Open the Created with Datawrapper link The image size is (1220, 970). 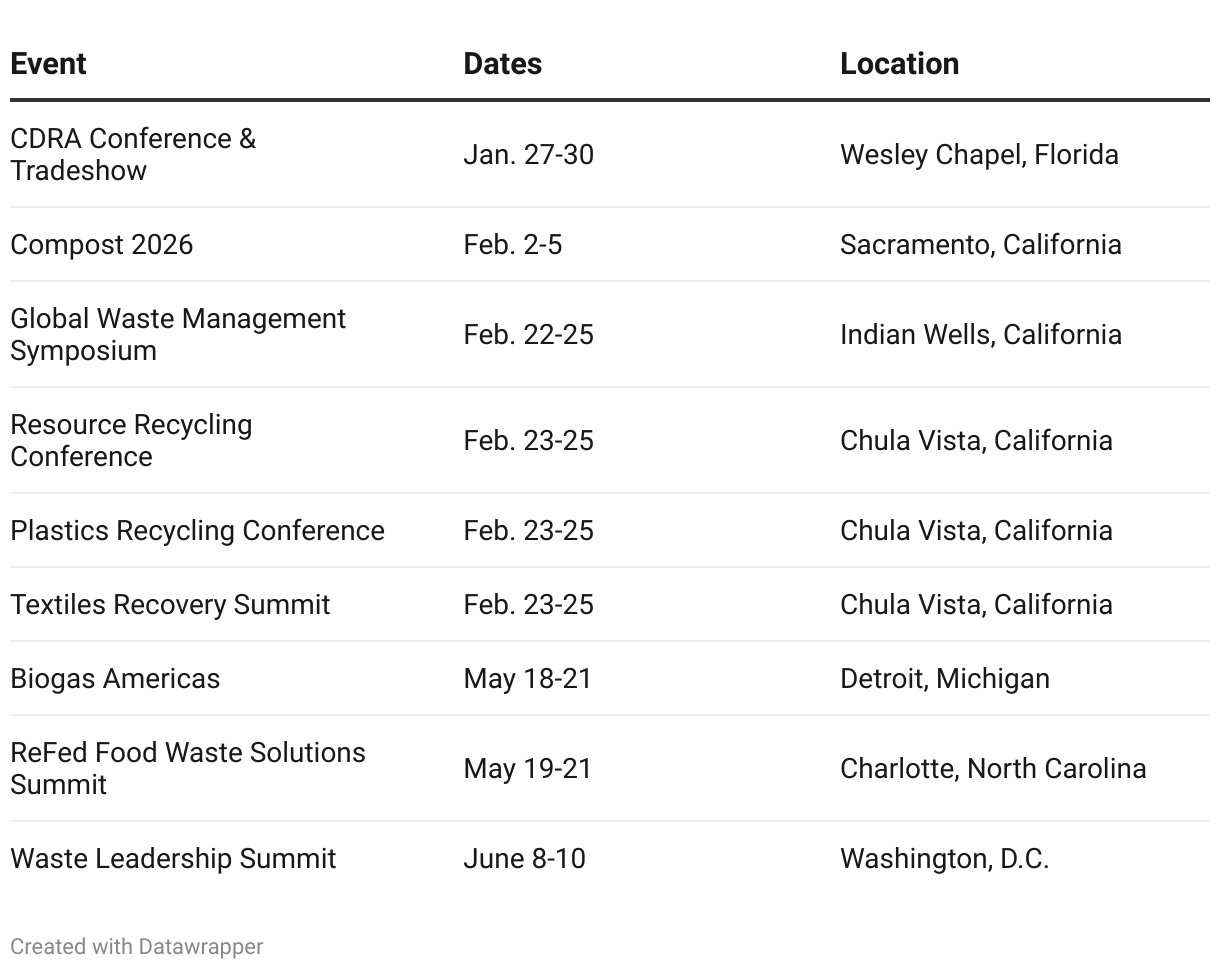point(137,946)
